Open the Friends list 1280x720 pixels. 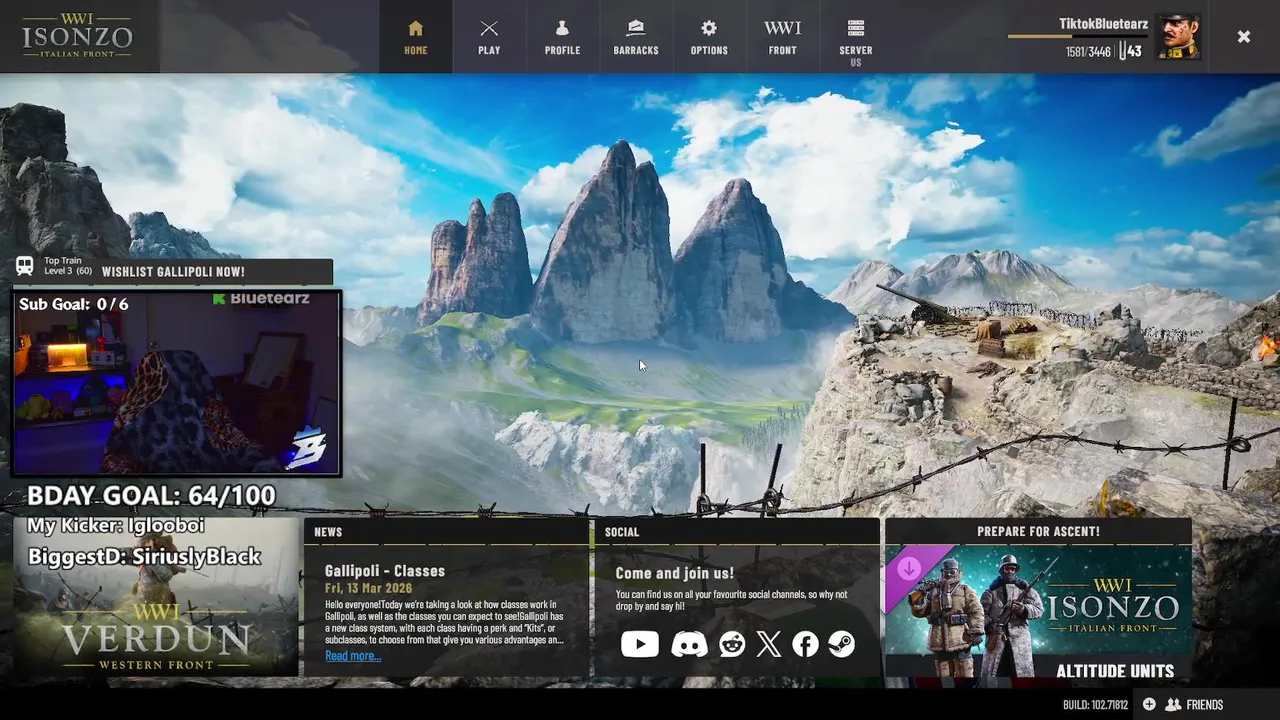1194,705
